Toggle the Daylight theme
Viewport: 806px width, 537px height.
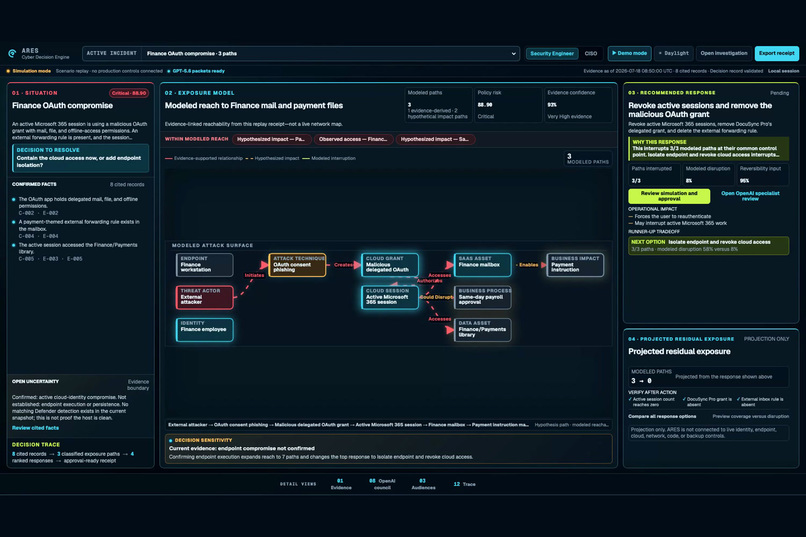click(x=673, y=53)
